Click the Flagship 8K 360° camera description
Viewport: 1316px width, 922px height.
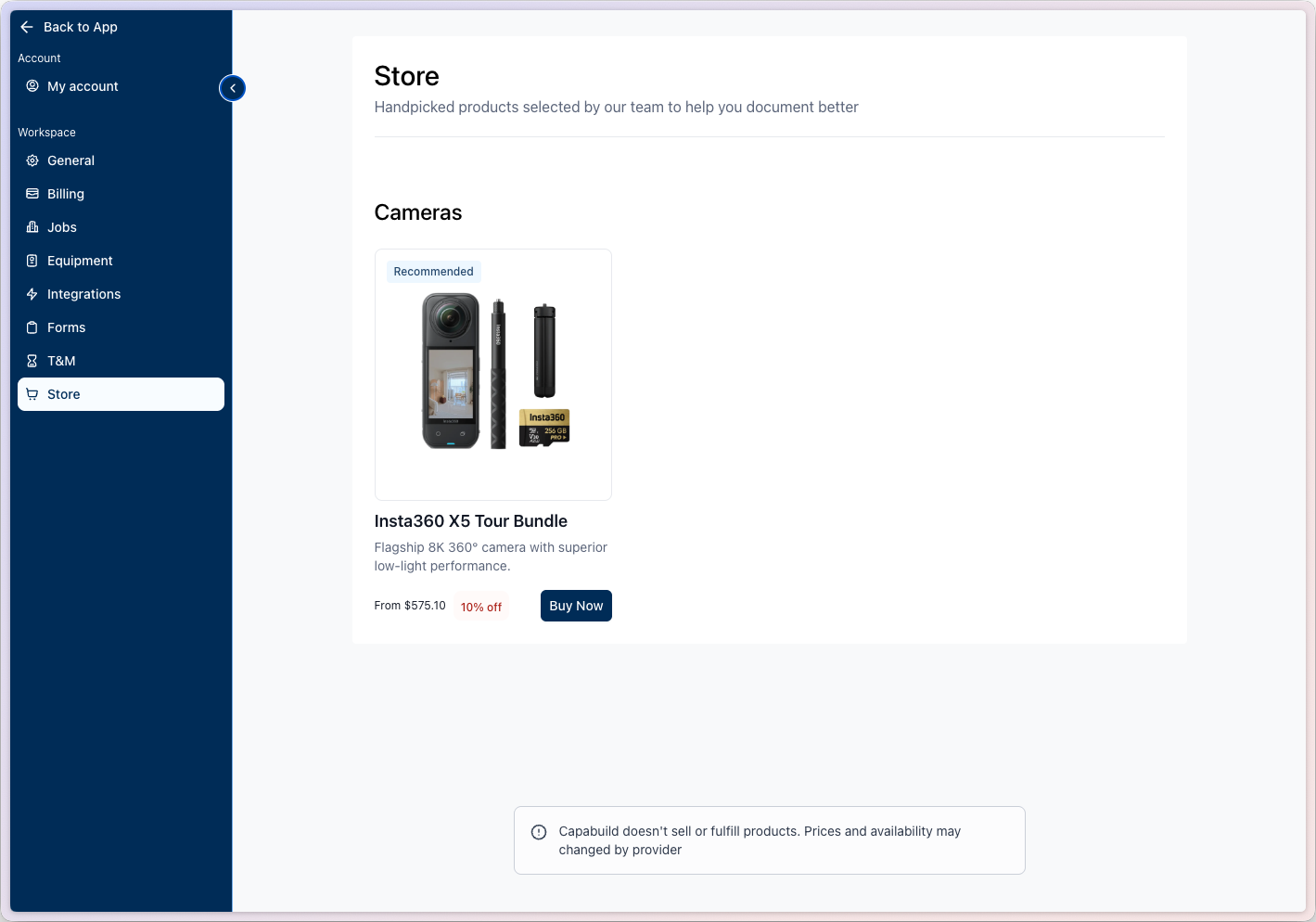491,557
